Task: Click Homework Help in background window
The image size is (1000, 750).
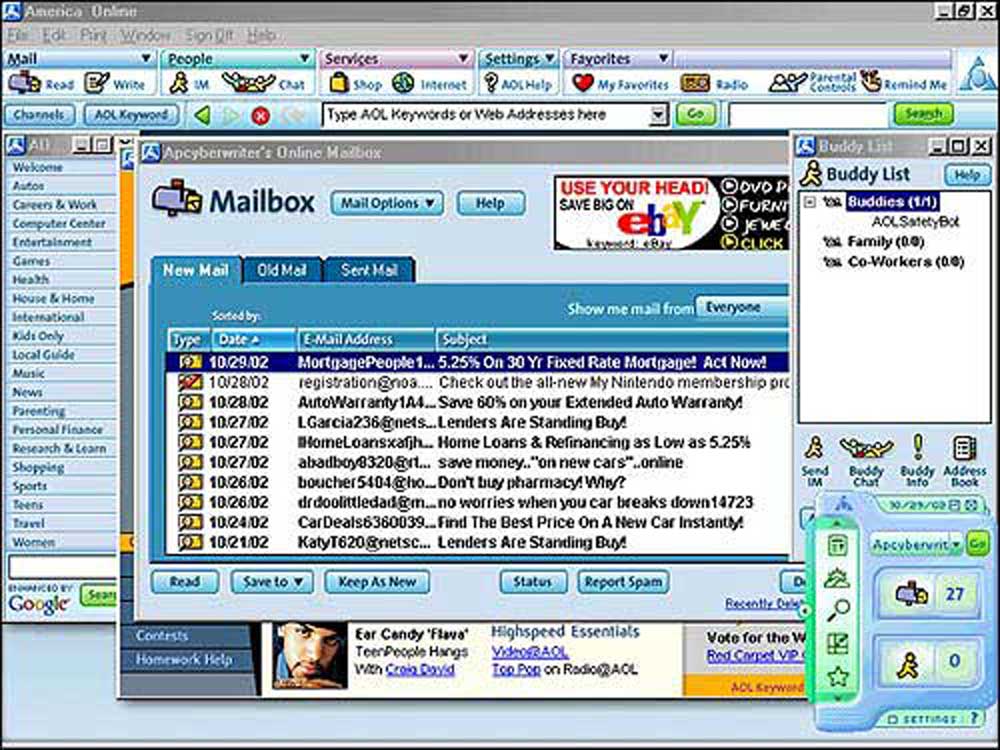Action: pos(184,660)
